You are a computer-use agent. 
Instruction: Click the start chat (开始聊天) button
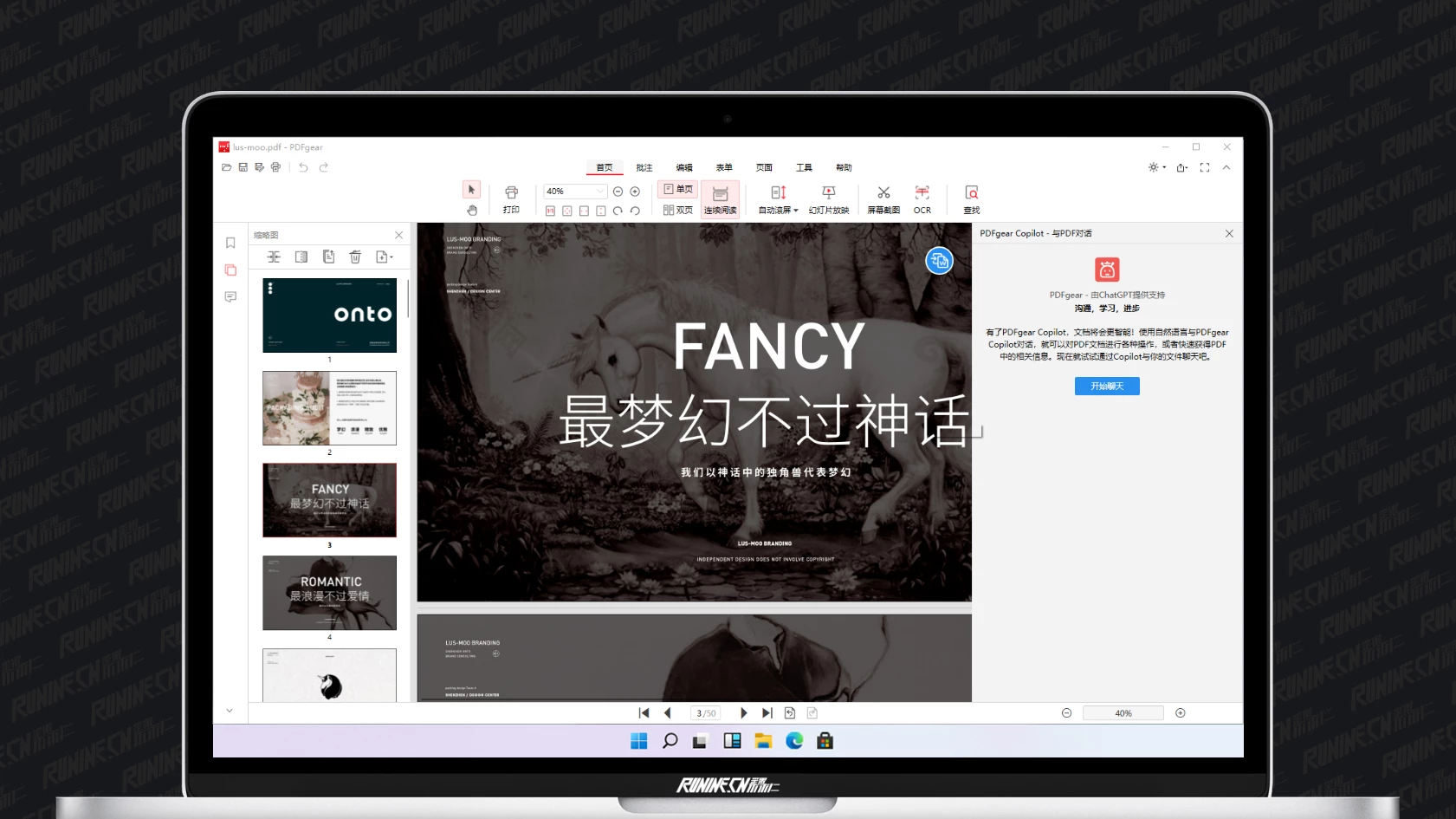point(1106,387)
